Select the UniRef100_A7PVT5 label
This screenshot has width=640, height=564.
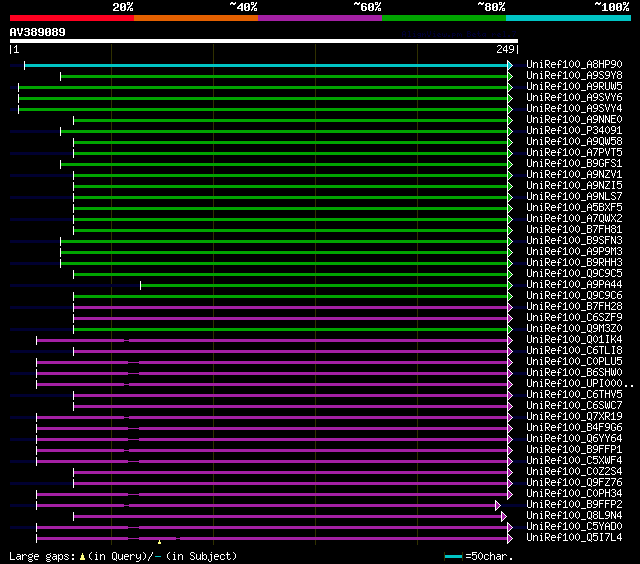pyautogui.click(x=574, y=153)
